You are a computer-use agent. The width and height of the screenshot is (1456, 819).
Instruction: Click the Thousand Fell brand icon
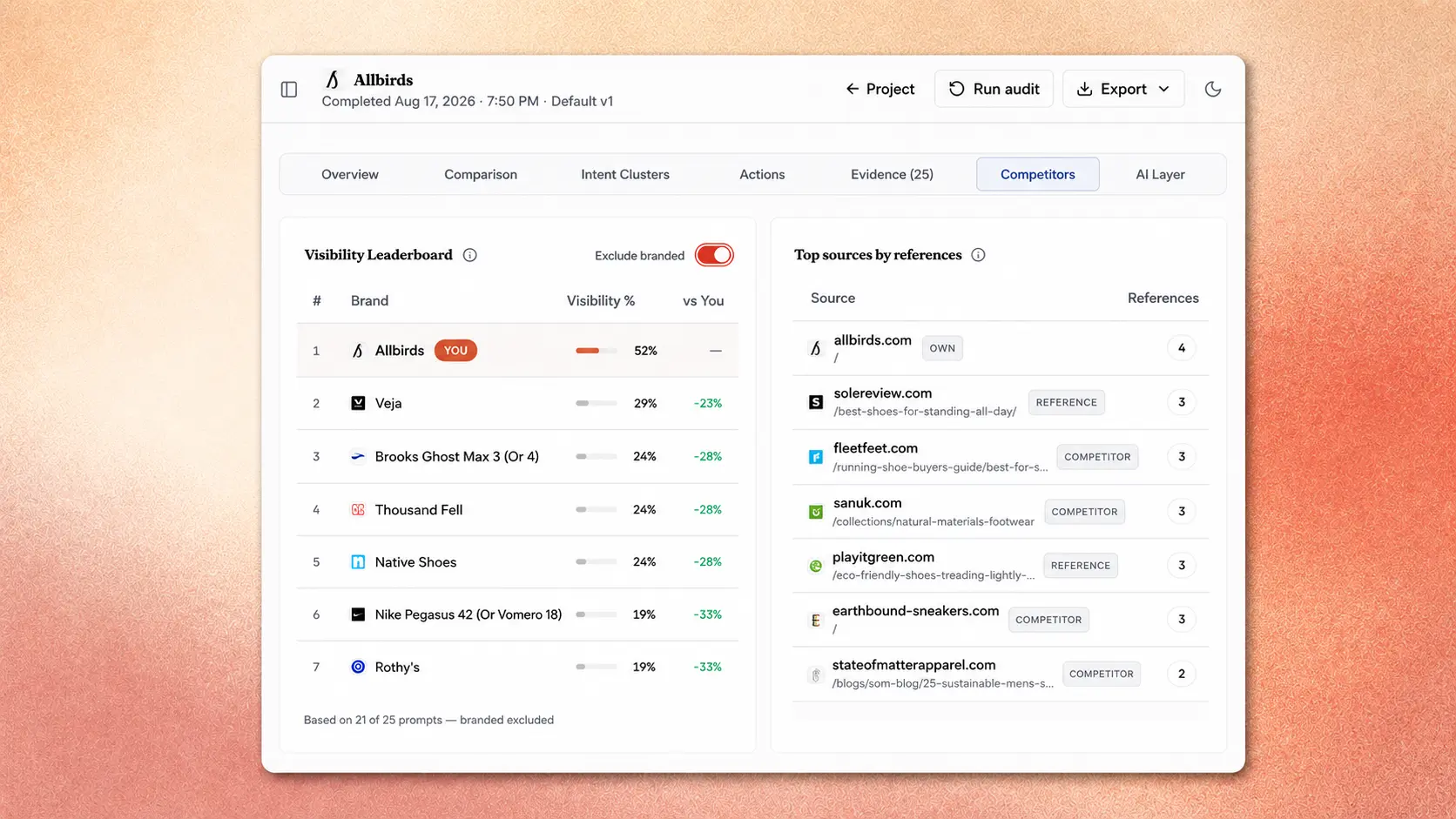pyautogui.click(x=358, y=509)
